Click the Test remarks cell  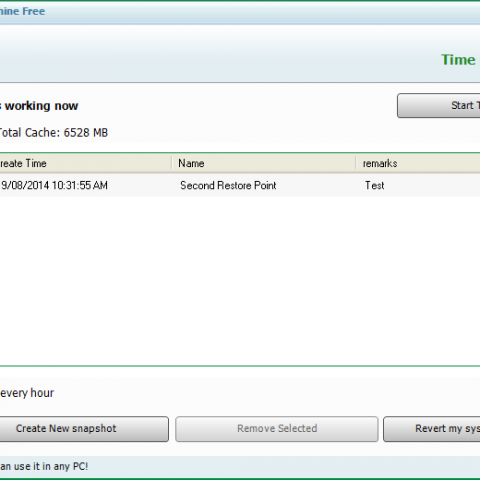[x=374, y=185]
